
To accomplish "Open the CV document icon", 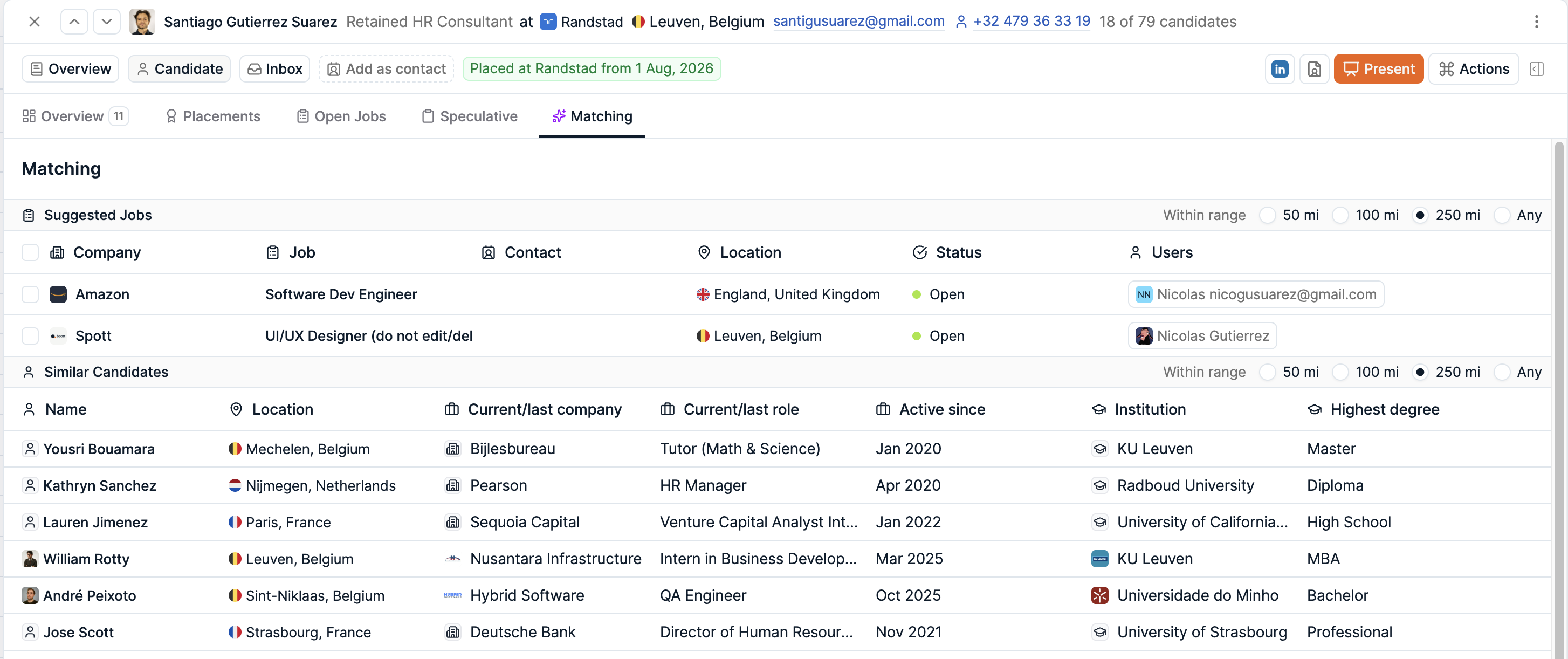I will tap(1314, 69).
